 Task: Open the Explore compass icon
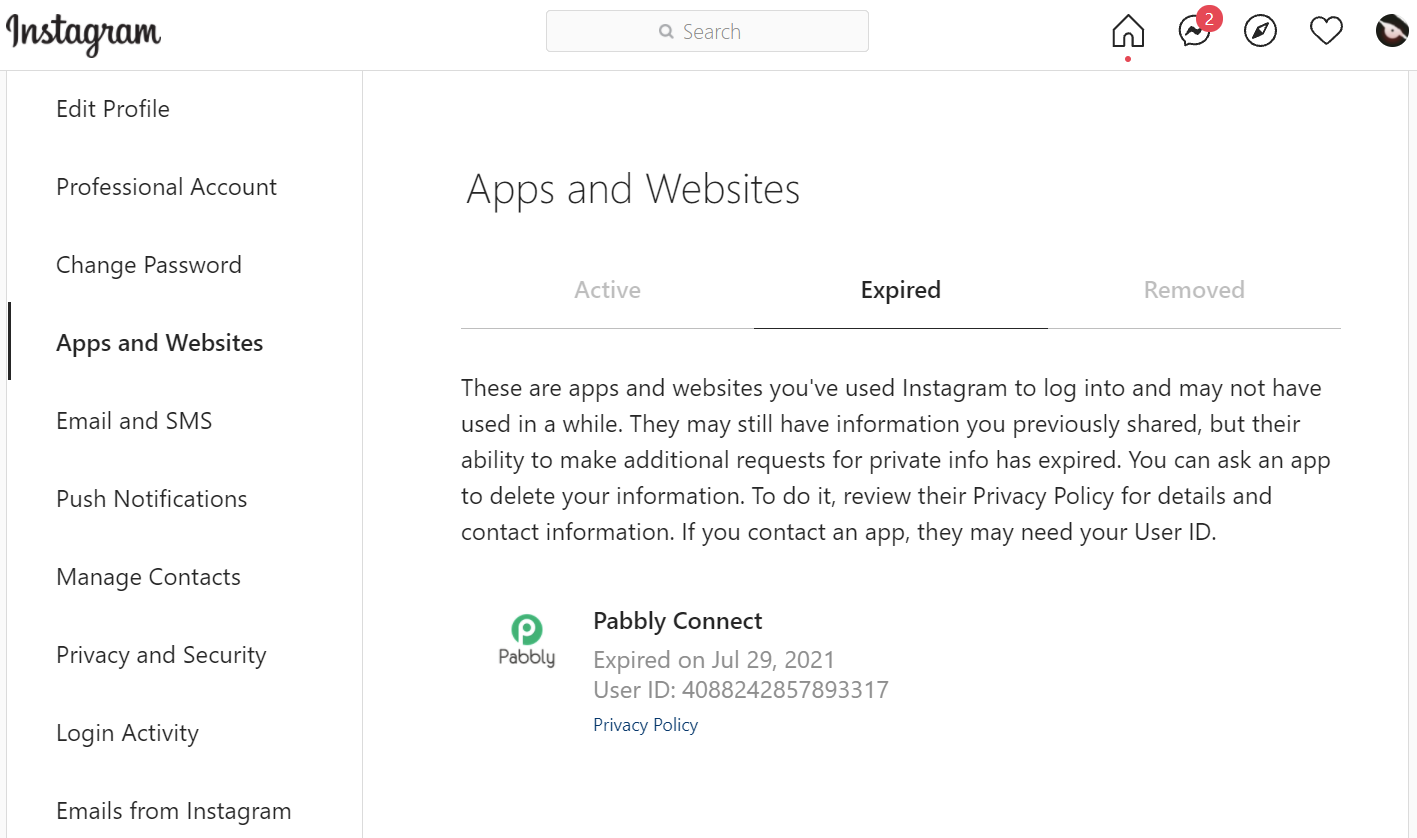tap(1260, 32)
